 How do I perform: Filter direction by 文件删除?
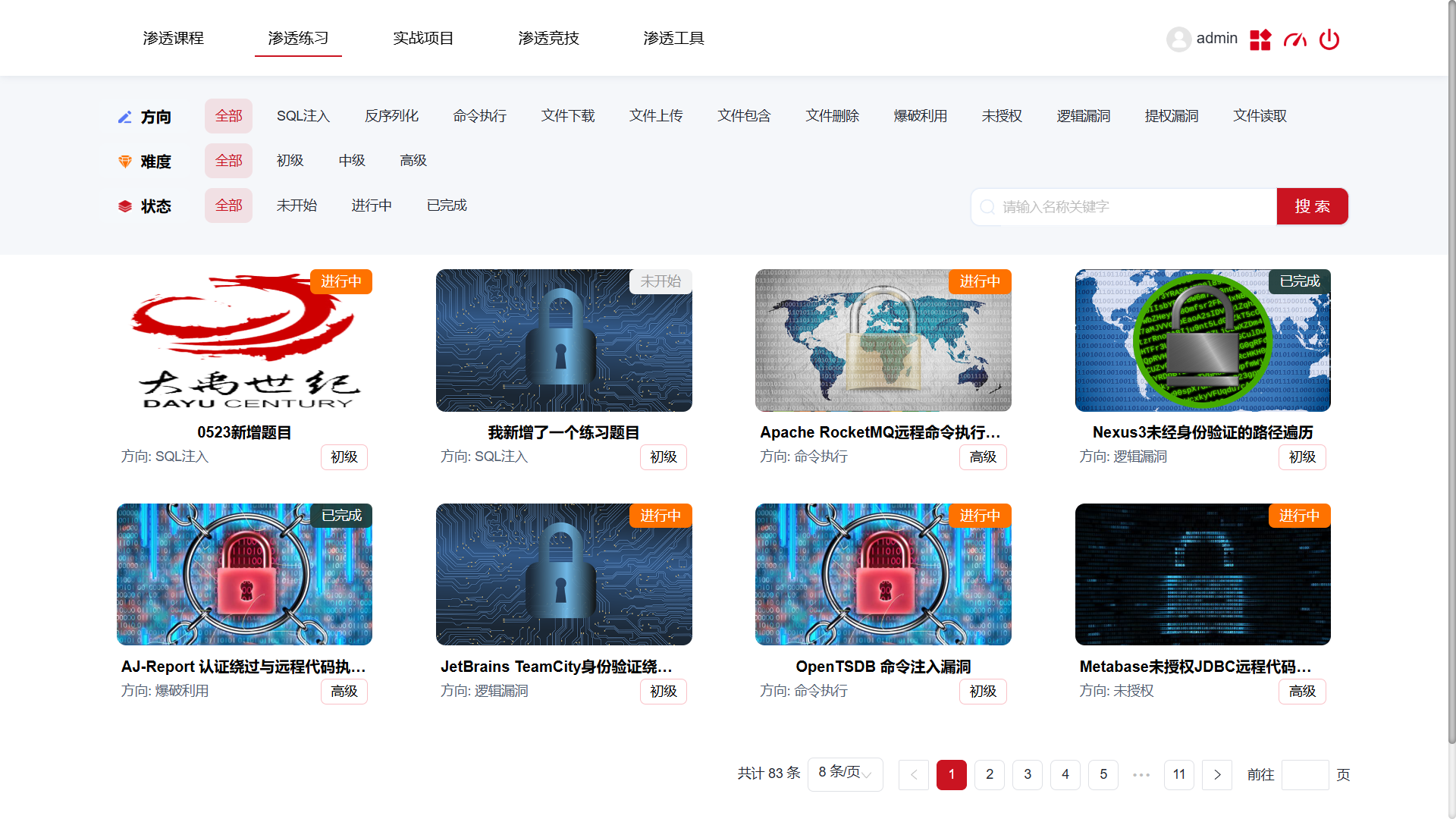click(832, 116)
